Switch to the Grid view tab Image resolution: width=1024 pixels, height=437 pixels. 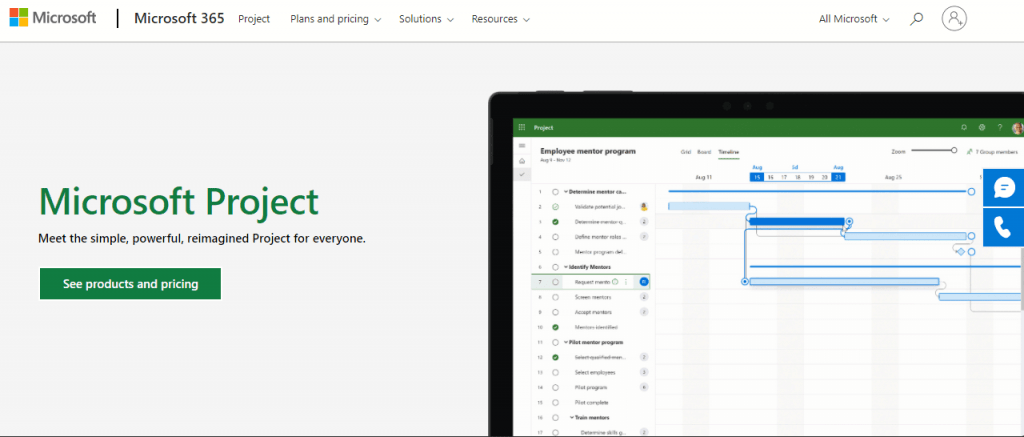coord(686,152)
